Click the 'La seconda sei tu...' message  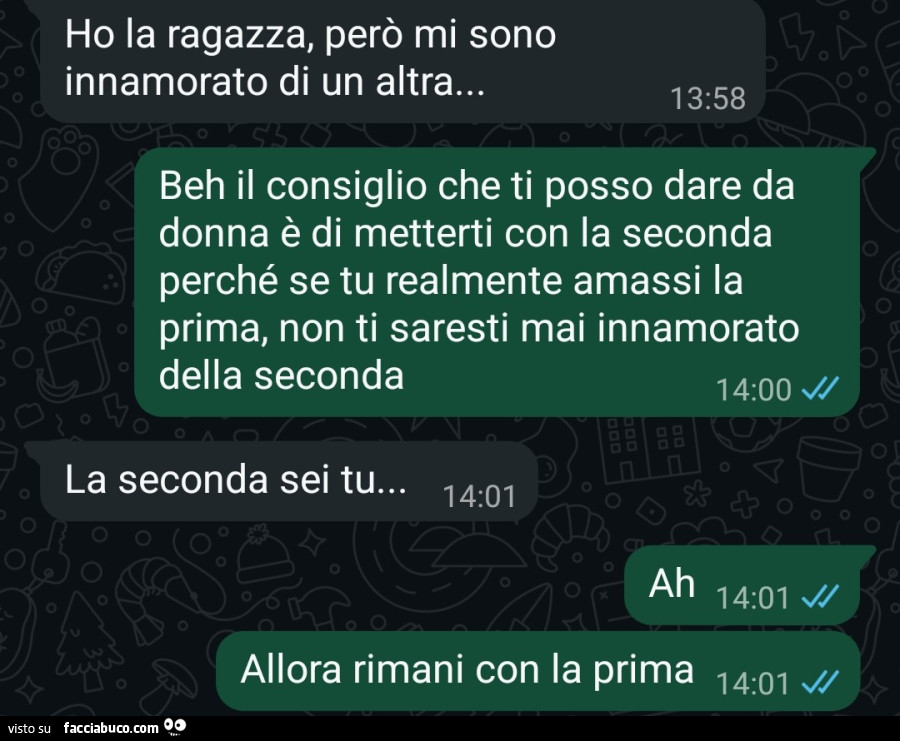(289, 481)
